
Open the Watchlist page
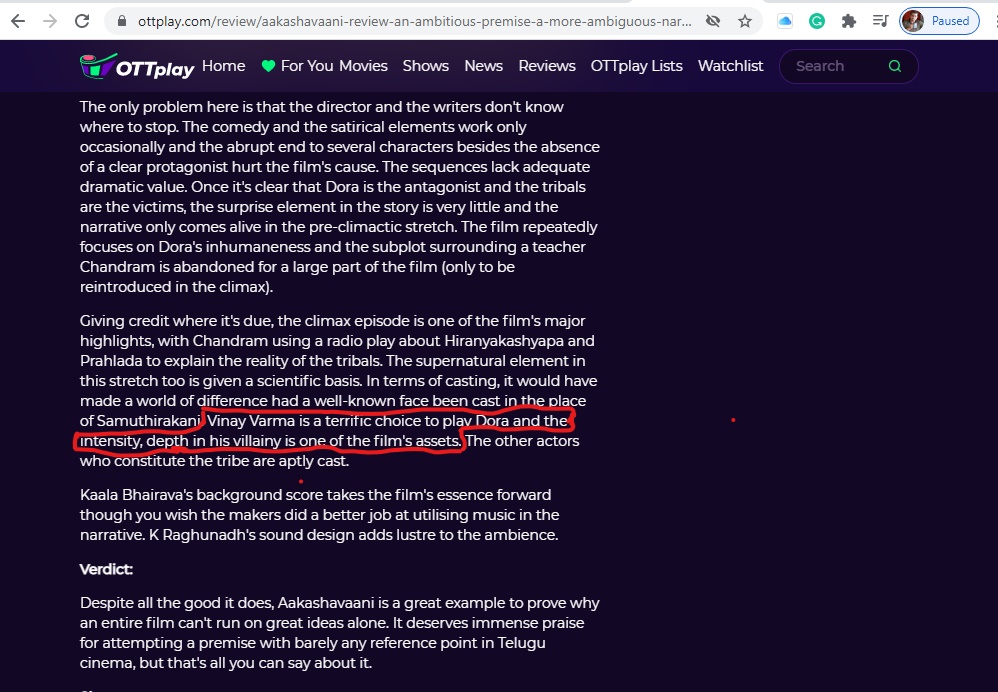(730, 66)
